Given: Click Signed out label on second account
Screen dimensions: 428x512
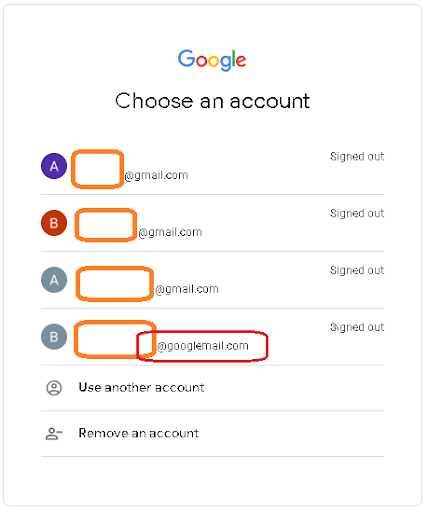Looking at the screenshot, I should tap(357, 213).
